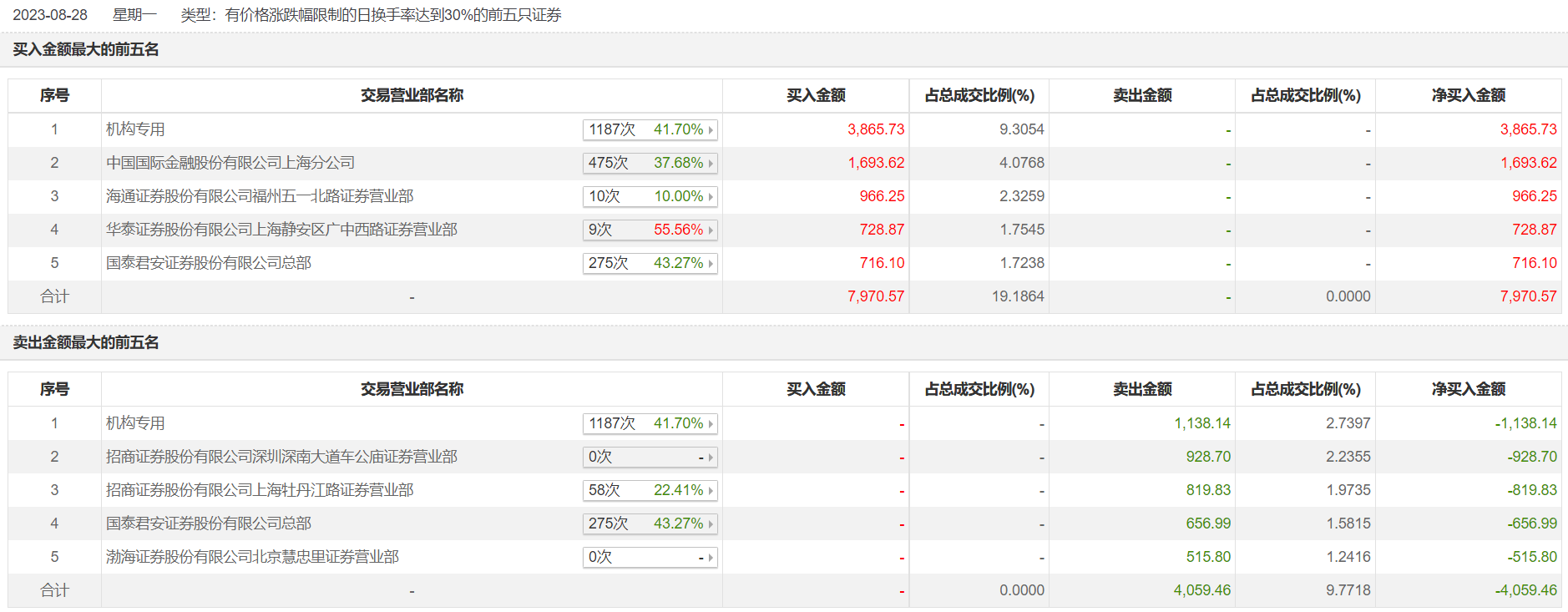
Task: Click 净买入金额 column header in sell table
Action: coord(1468,389)
